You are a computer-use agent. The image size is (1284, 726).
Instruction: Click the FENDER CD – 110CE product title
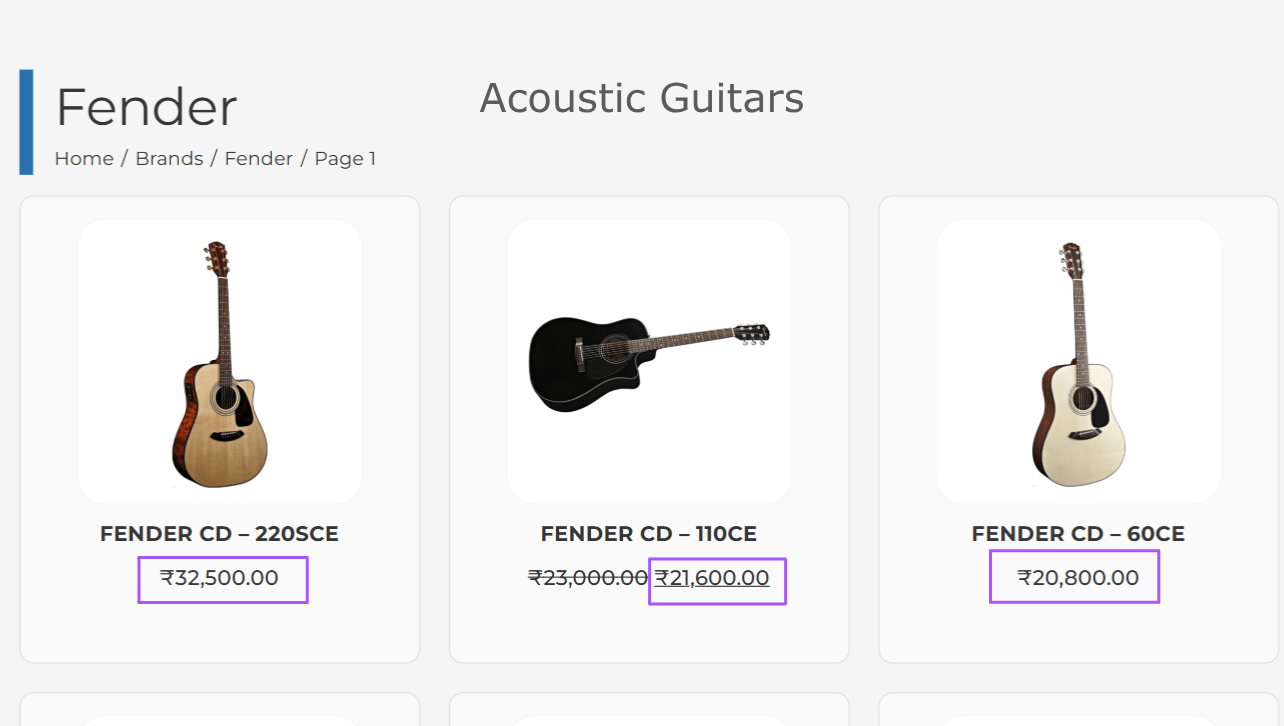click(649, 534)
